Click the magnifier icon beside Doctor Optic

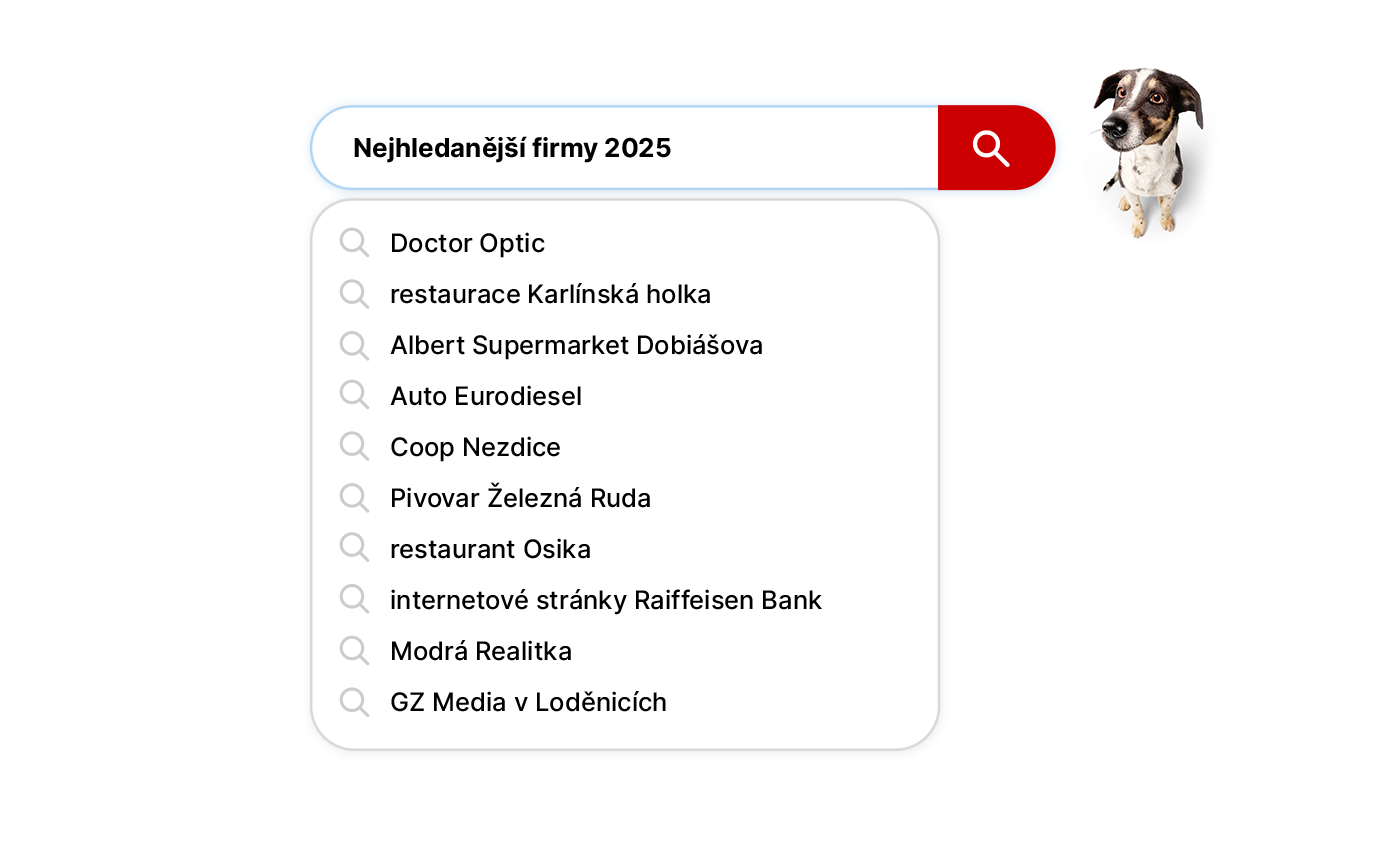point(354,243)
